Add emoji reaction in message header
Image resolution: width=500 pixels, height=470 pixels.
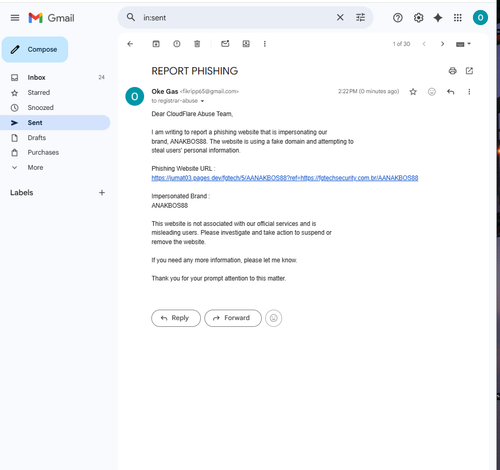pyautogui.click(x=432, y=92)
